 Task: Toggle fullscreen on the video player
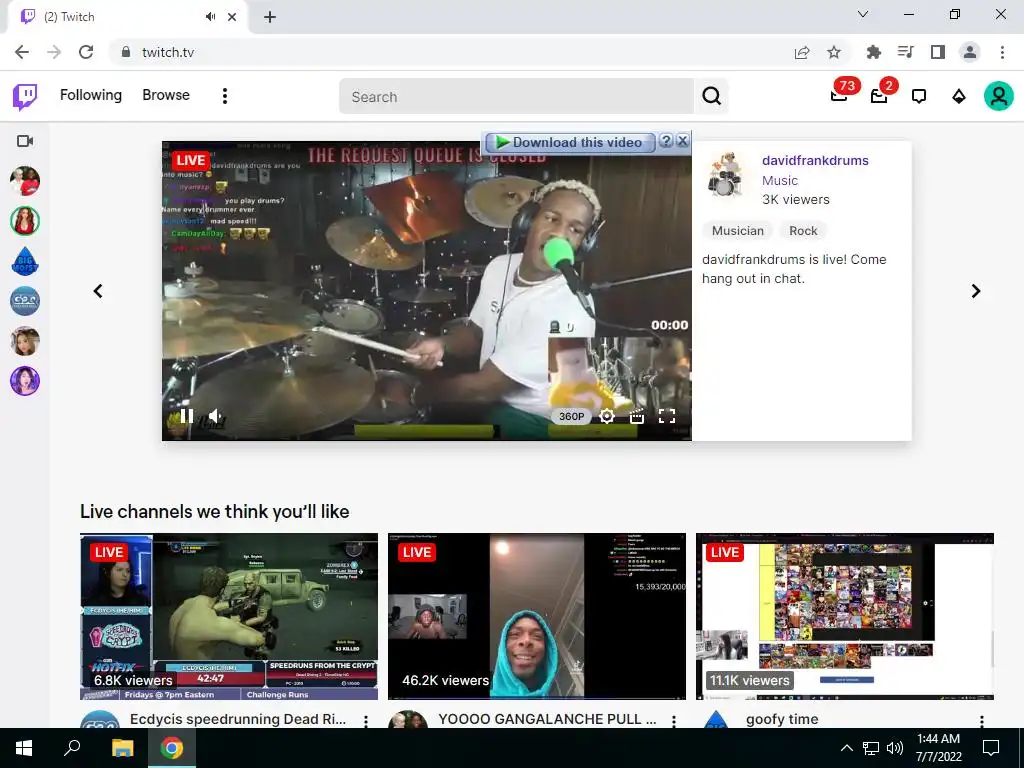667,416
